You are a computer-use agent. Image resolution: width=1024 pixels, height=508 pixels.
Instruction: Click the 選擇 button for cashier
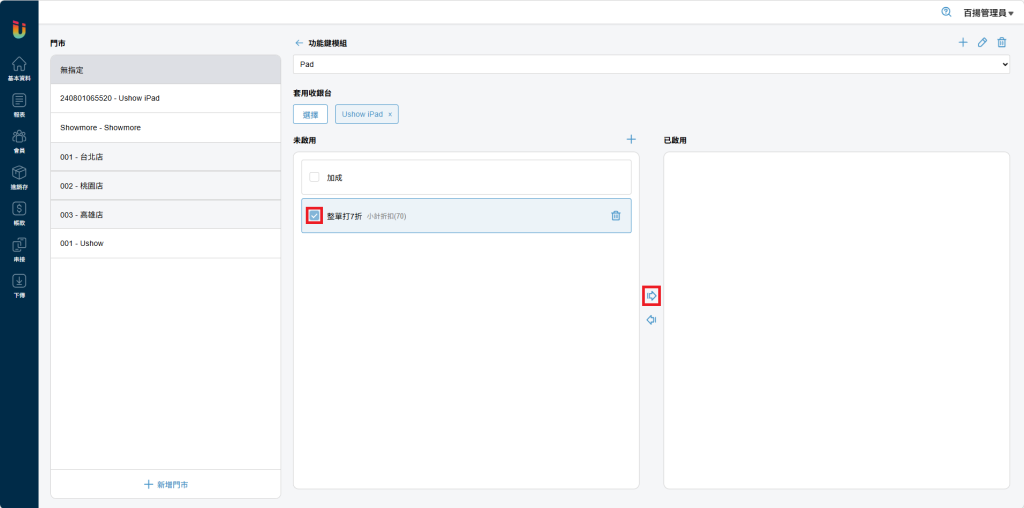(x=310, y=115)
